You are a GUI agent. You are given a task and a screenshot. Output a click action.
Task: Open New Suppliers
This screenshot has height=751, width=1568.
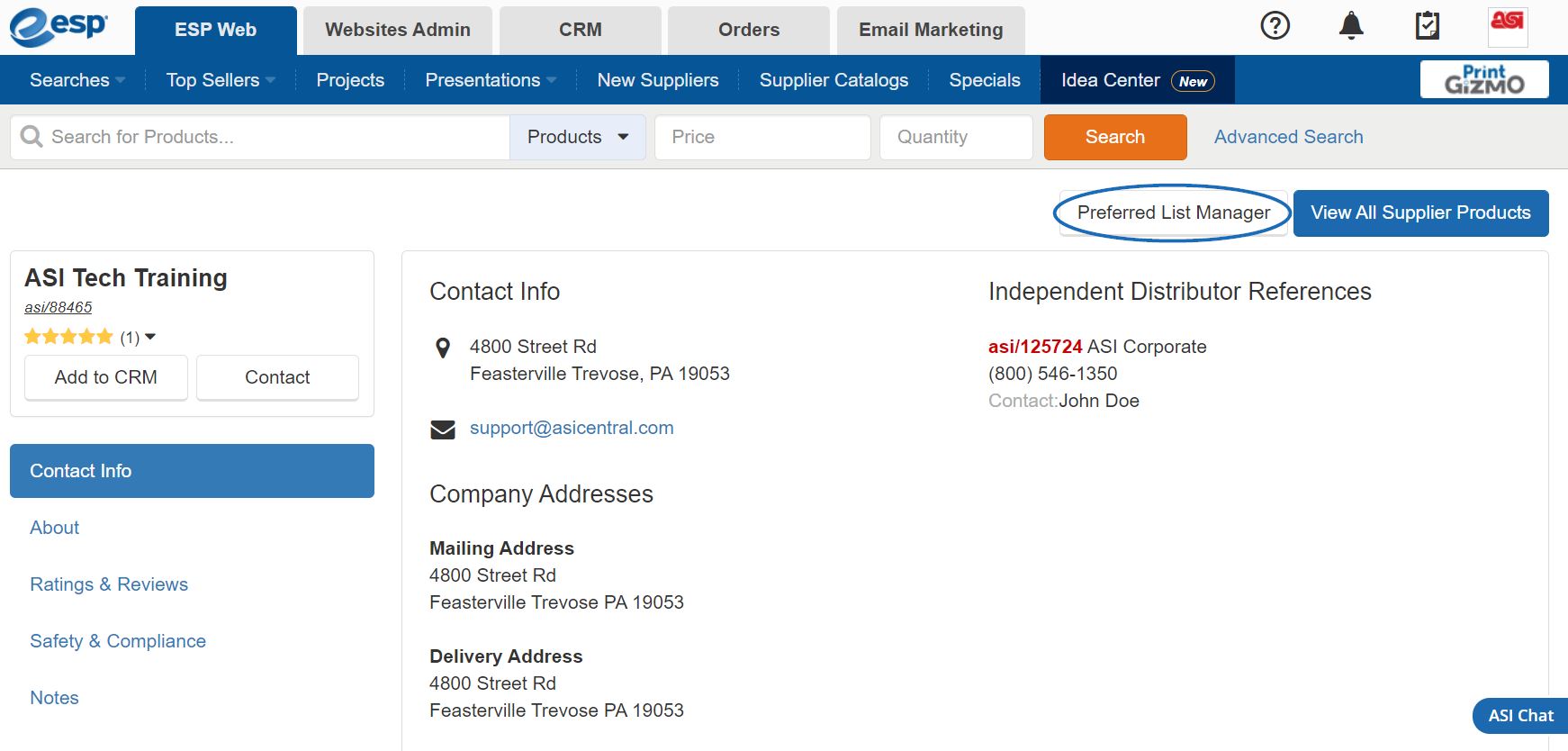click(x=658, y=80)
